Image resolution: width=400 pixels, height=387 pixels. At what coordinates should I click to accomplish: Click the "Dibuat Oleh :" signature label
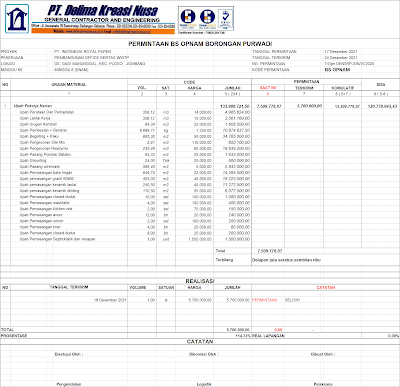pos(323,354)
